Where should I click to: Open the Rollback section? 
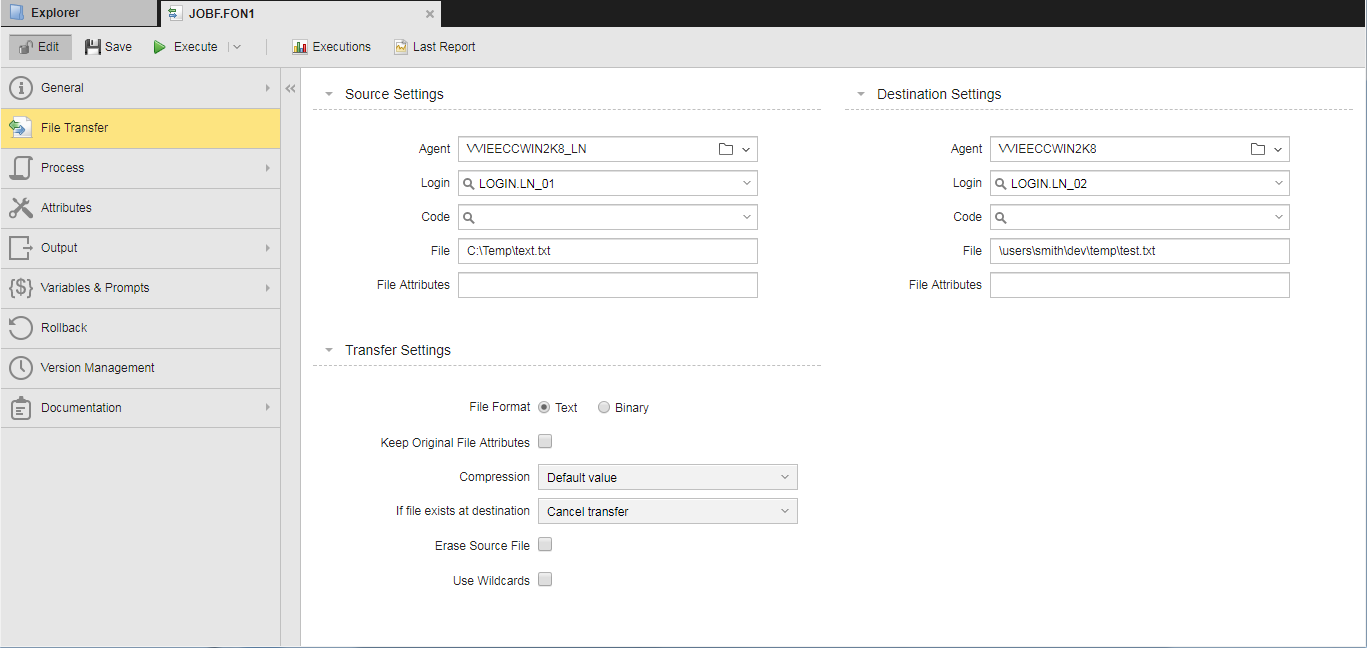click(140, 328)
